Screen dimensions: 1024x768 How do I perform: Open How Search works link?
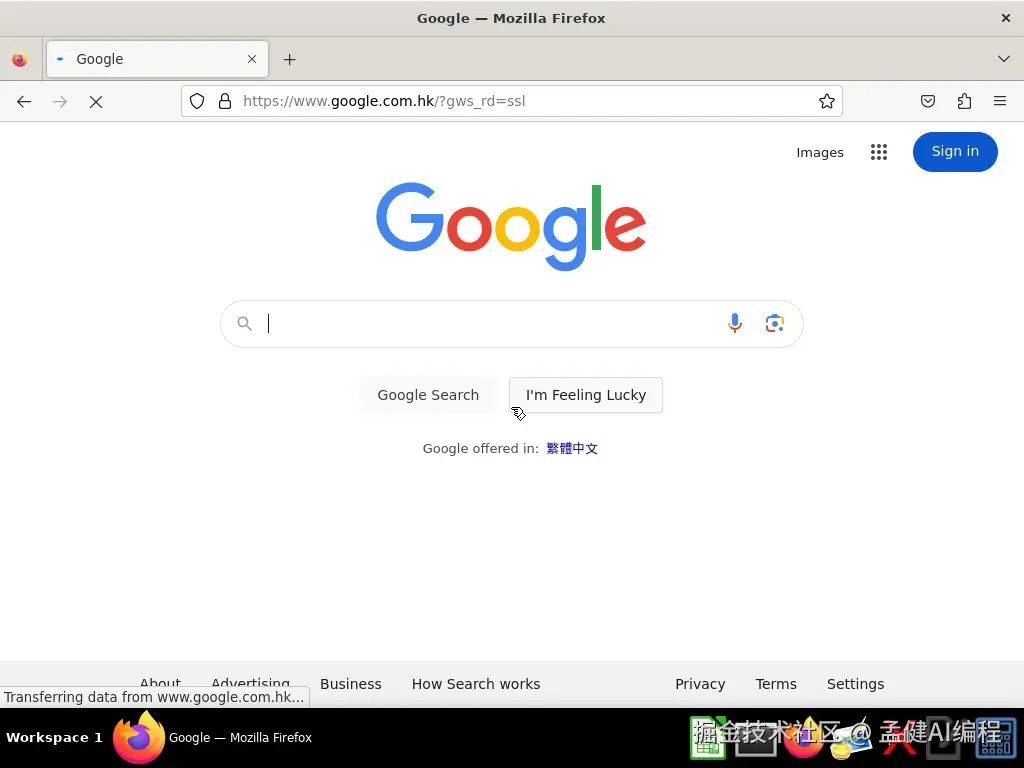click(x=476, y=684)
